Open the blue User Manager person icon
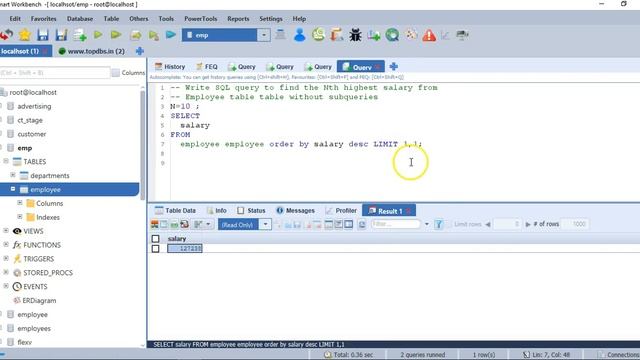640x360 pixels. 300,35
